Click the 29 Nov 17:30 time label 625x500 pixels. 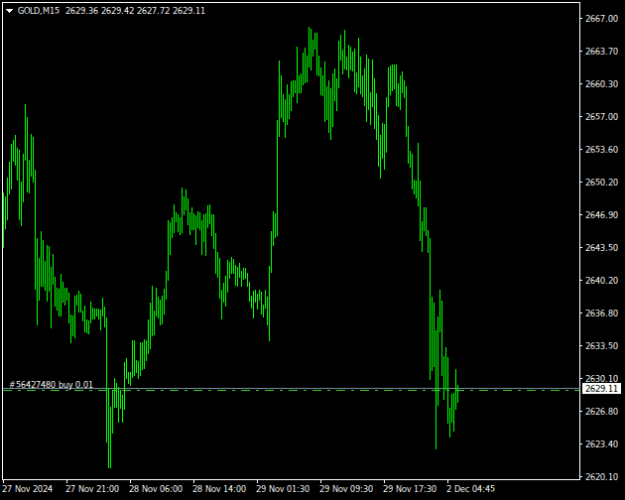click(410, 489)
